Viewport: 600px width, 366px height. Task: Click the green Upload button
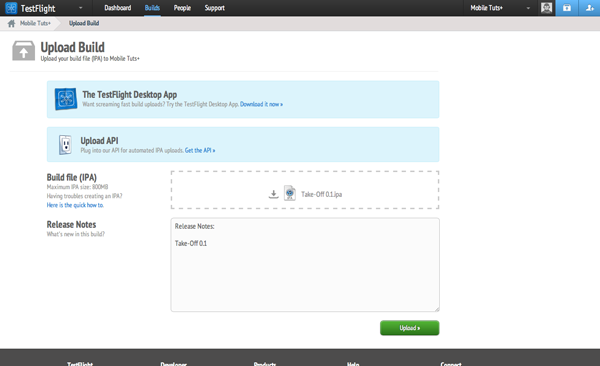pos(409,328)
